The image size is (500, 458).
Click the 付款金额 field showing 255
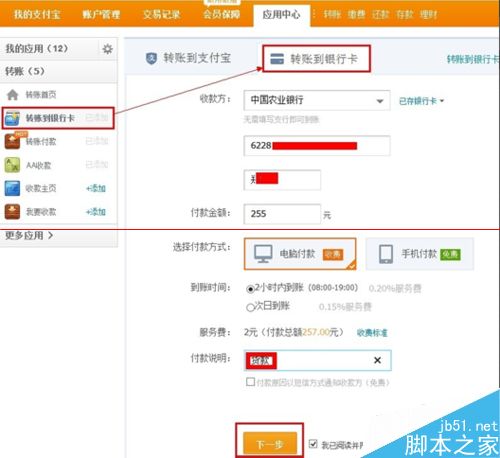coord(282,214)
